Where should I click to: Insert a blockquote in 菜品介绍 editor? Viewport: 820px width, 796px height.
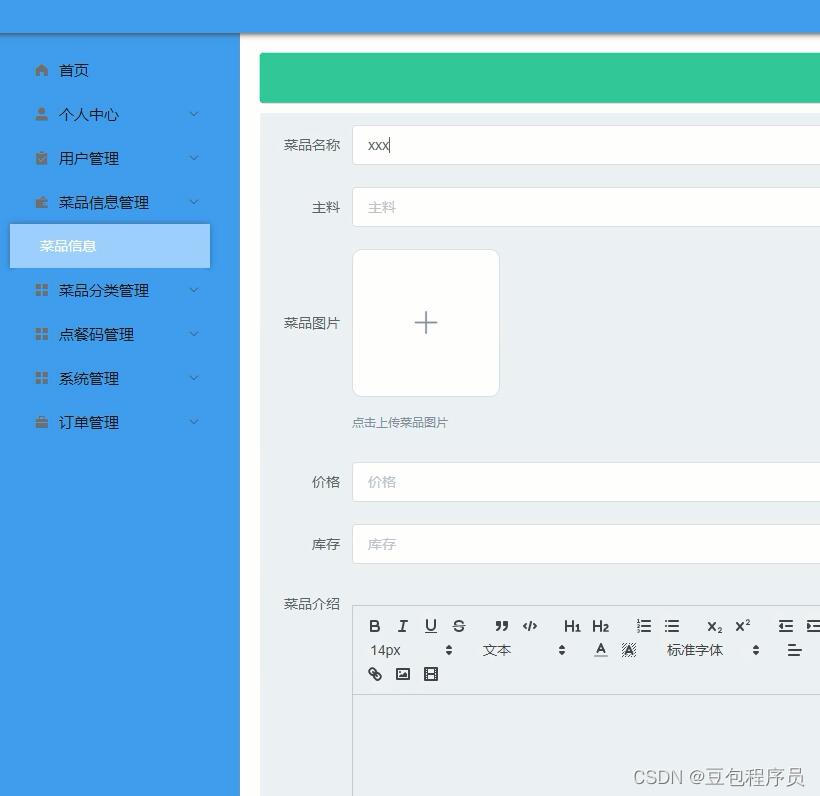[501, 626]
